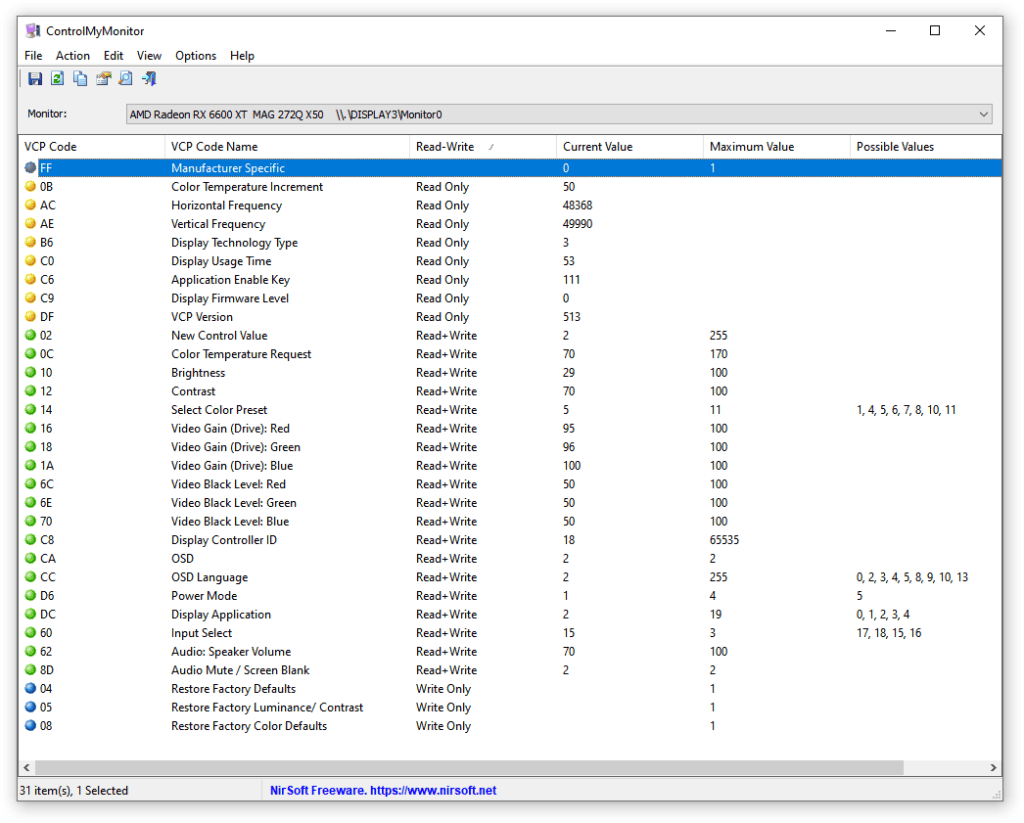Image resolution: width=1024 pixels, height=823 pixels.
Task: Click the Exit toolbar icon
Action: (x=149, y=79)
